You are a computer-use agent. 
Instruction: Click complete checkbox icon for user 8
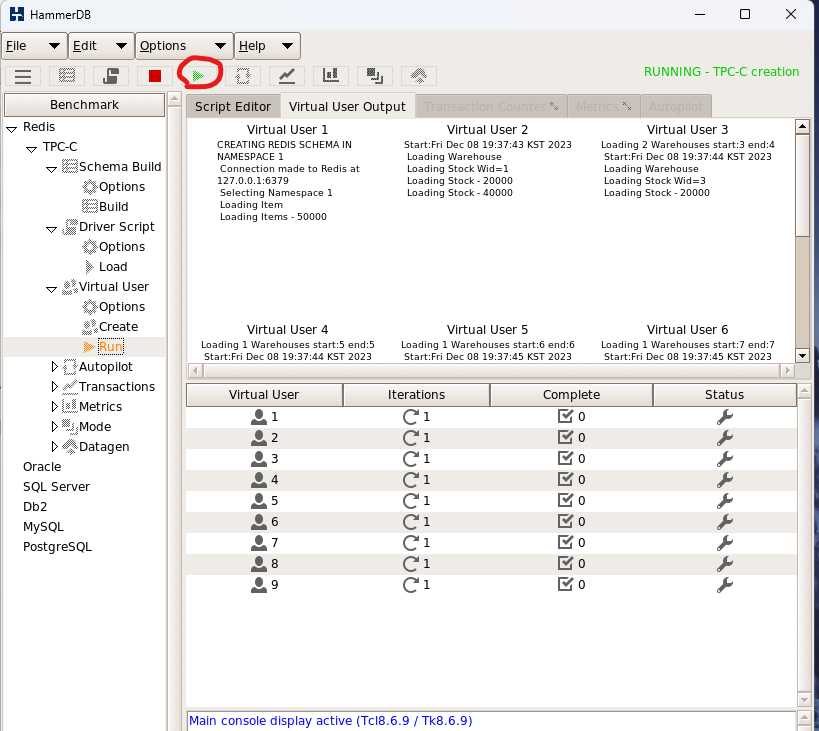[x=565, y=563]
